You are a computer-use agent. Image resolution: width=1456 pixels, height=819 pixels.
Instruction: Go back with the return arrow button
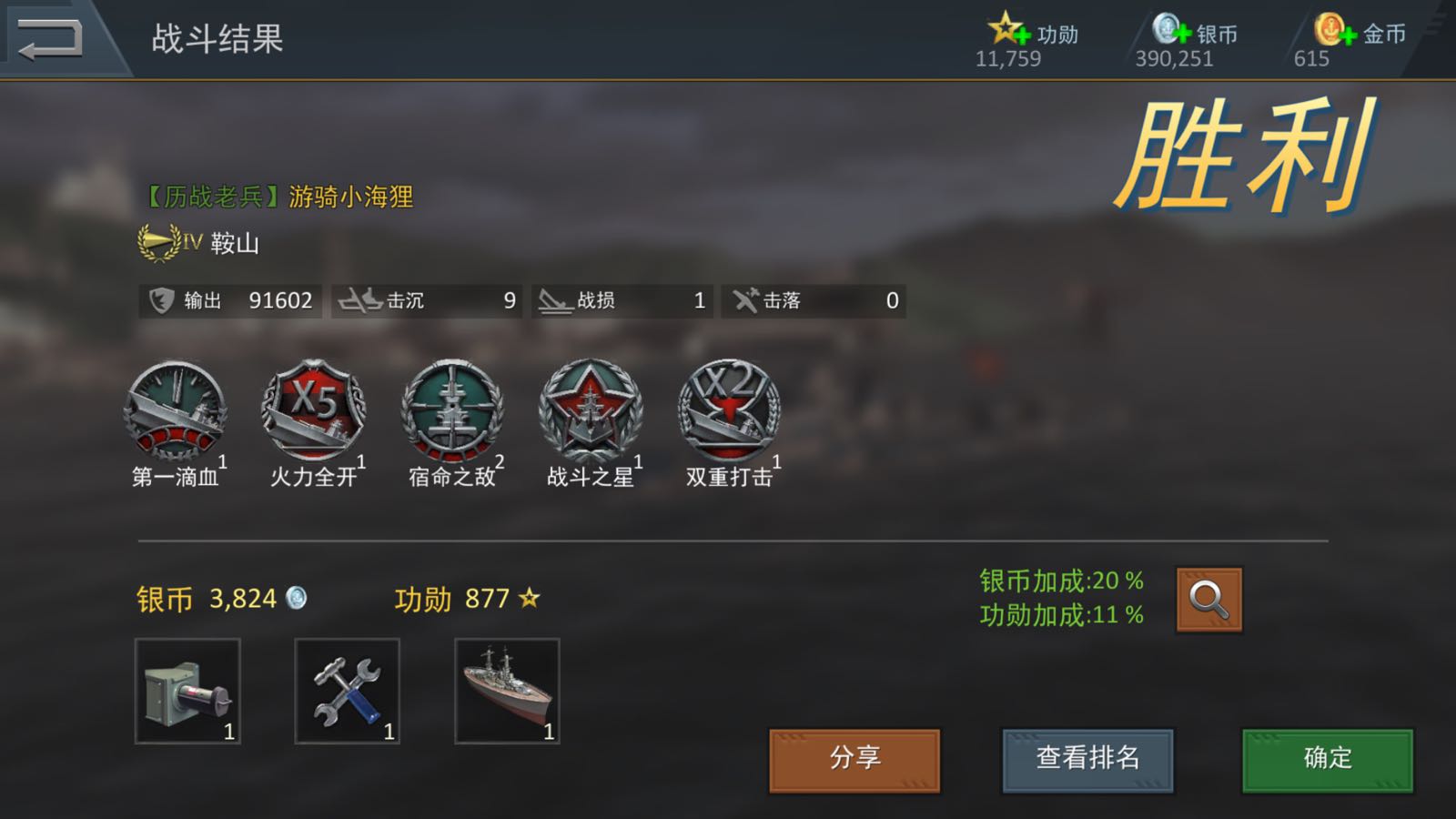tap(50, 38)
